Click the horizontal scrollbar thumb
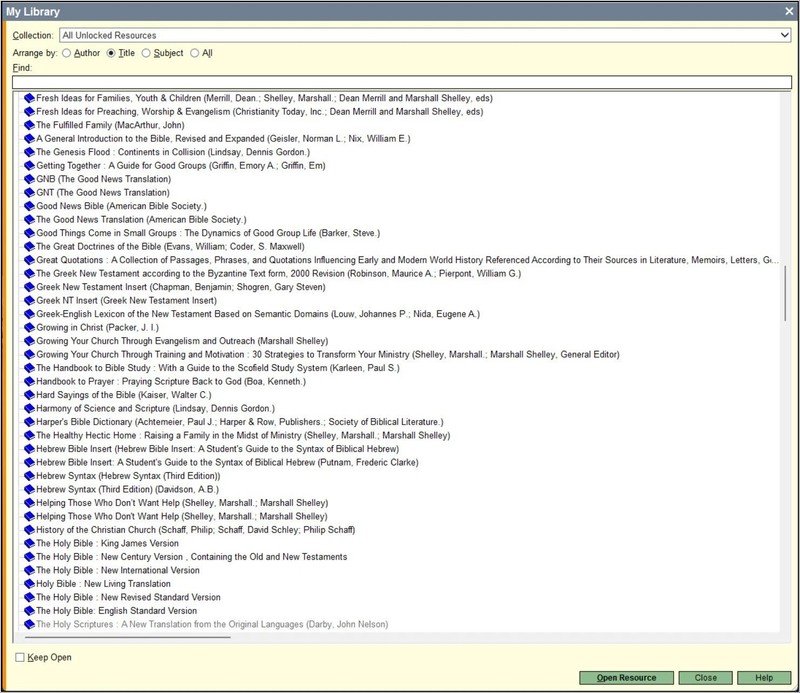800x693 pixels. pyautogui.click(x=128, y=637)
